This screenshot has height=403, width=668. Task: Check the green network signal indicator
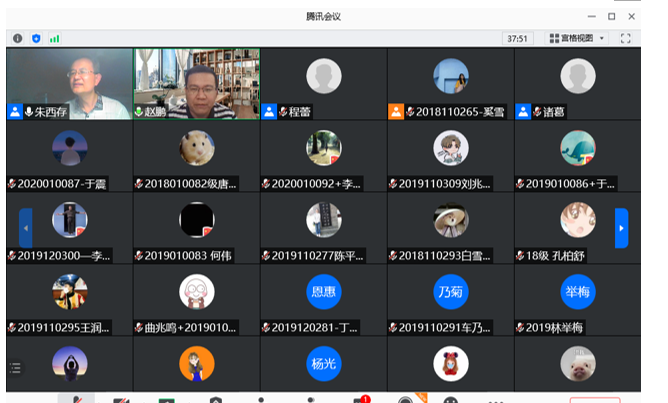(54, 38)
